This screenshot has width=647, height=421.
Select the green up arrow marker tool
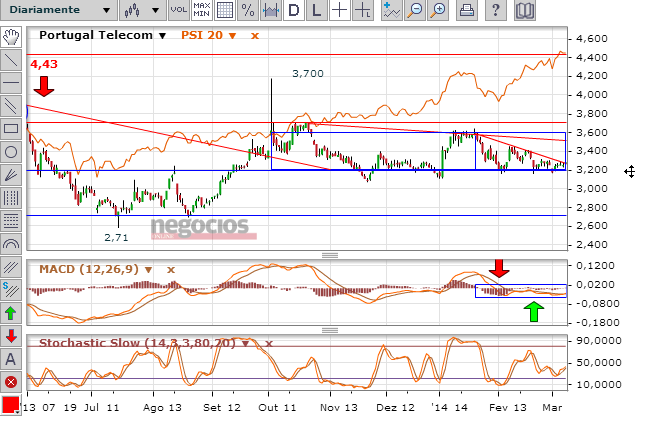pos(11,313)
